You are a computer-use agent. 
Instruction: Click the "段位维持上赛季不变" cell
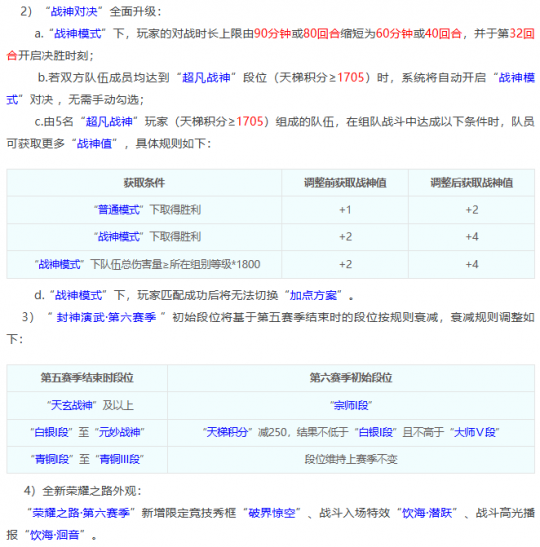[351, 460]
